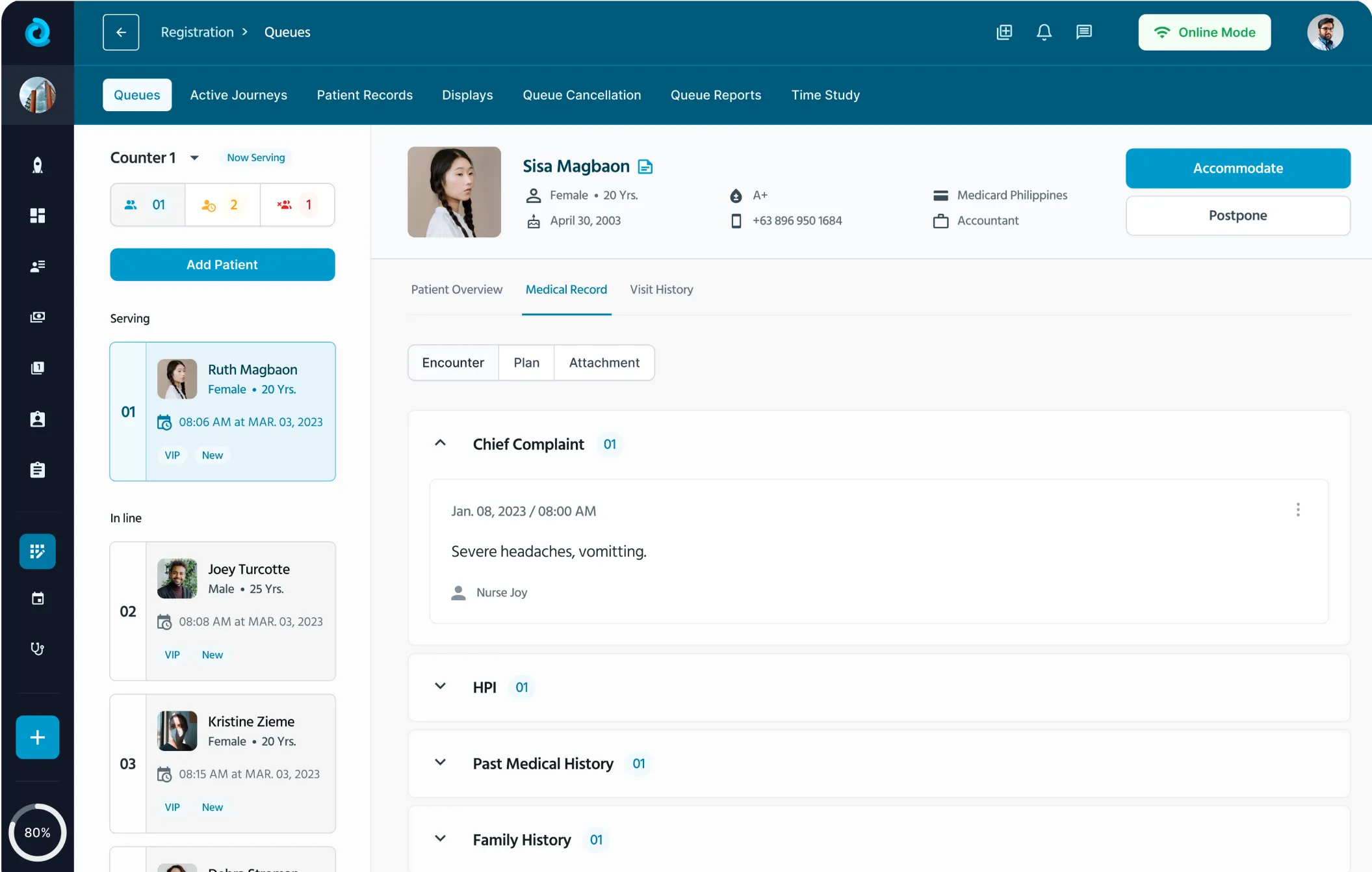The image size is (1372, 872).
Task: Click the blue plus button in sidebar
Action: (38, 737)
